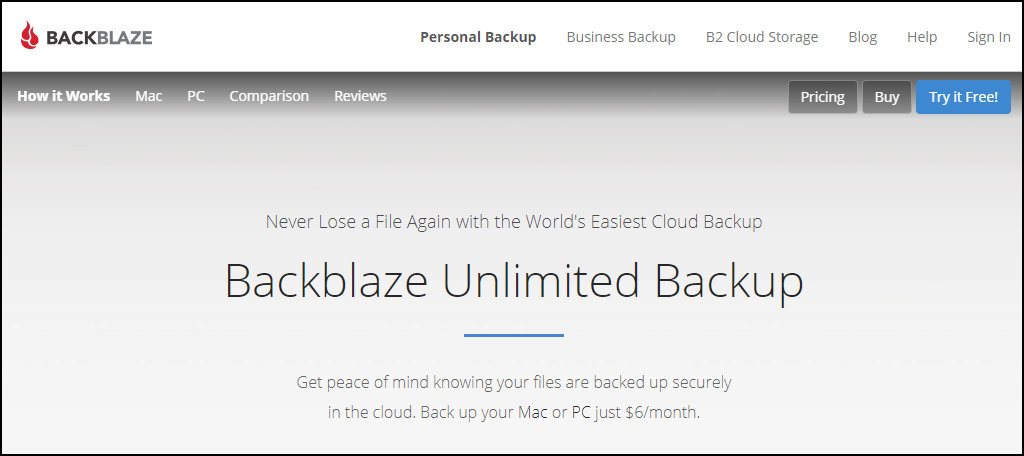This screenshot has height=456, width=1024.
Task: Open the Personal Backup page
Action: [478, 37]
